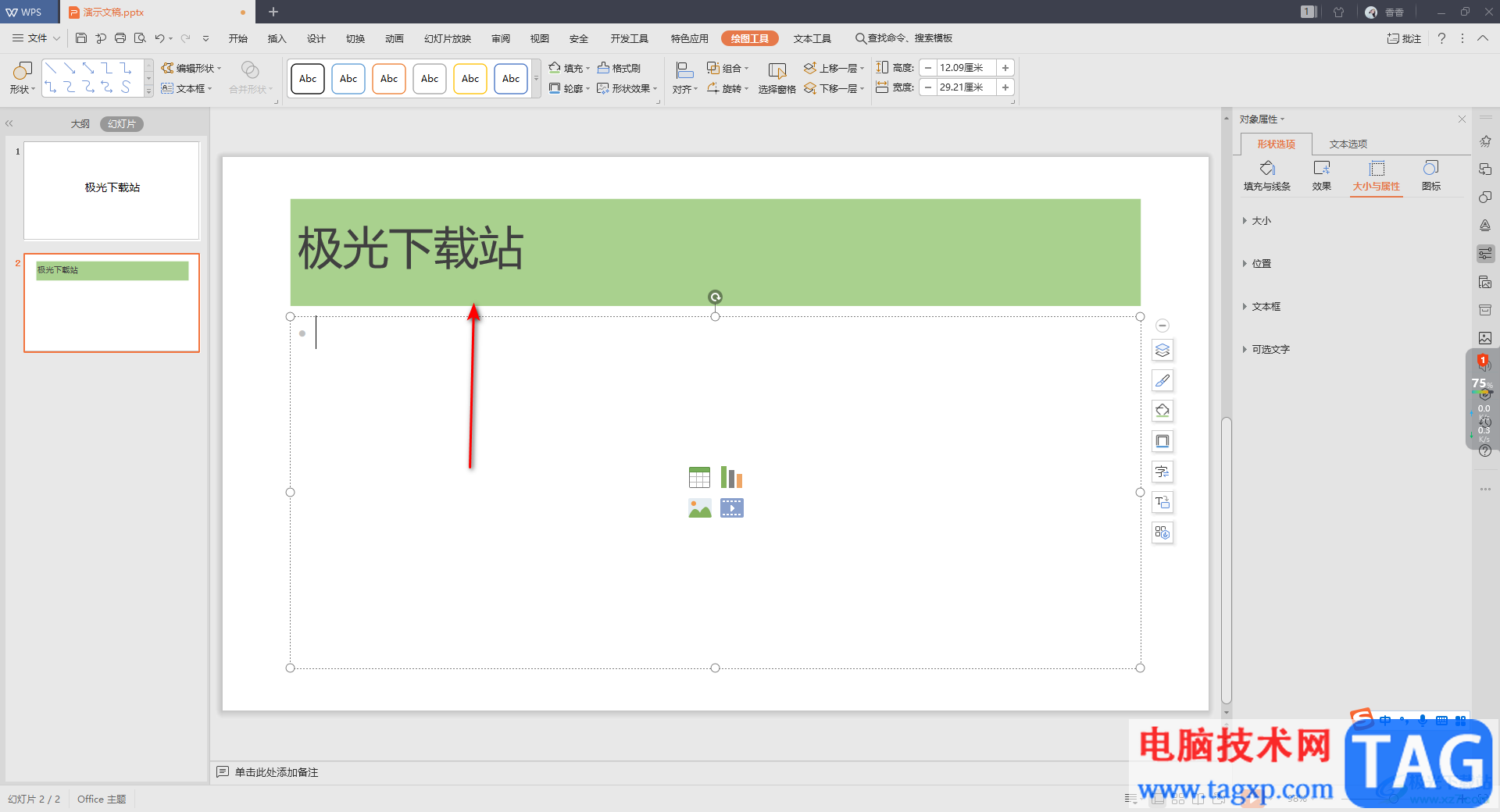
Task: Apply the yellow outline Abc shape style
Action: [x=470, y=79]
